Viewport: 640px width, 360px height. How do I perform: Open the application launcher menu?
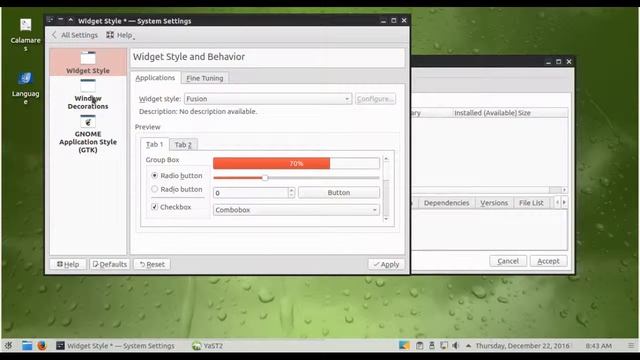(9, 346)
